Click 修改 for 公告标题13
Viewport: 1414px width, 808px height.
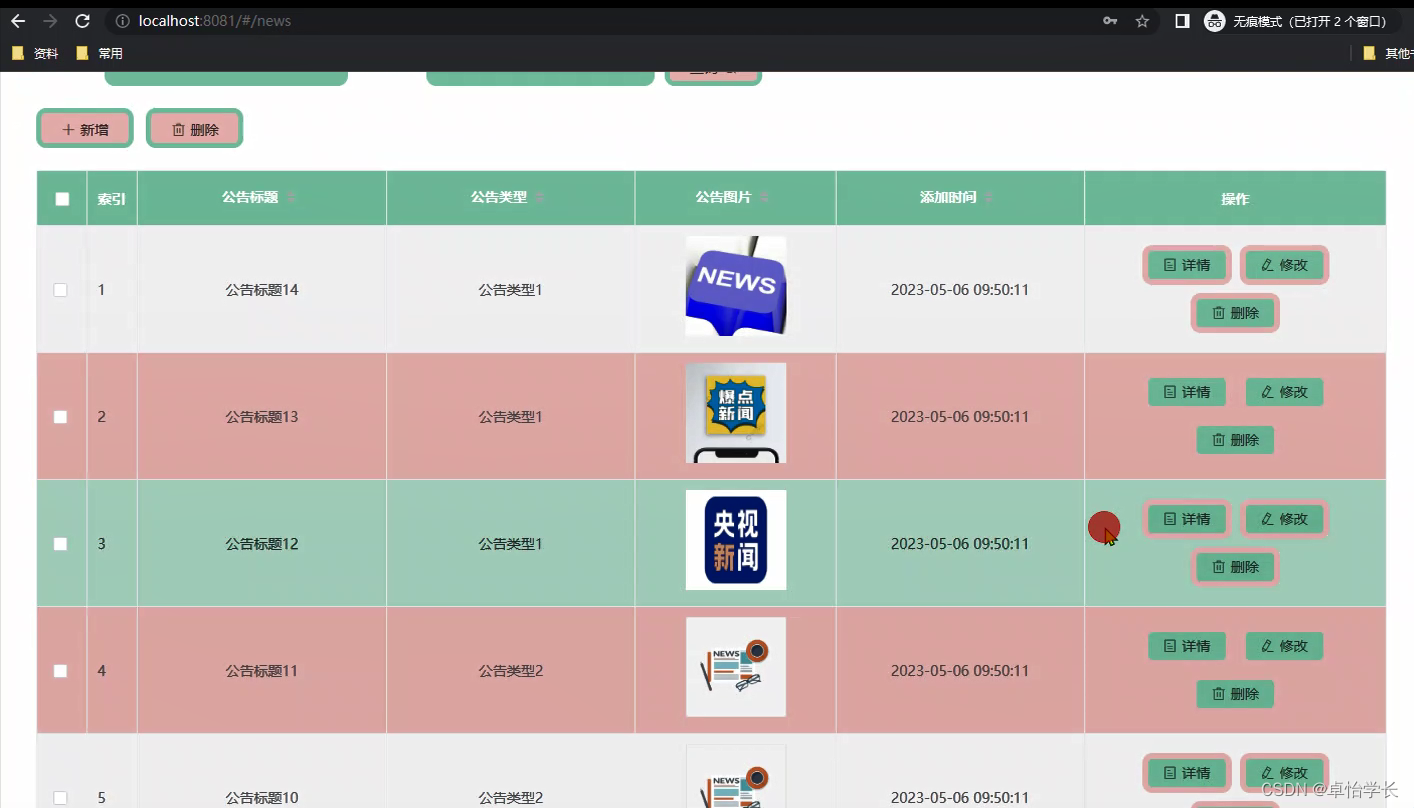[x=1285, y=392]
